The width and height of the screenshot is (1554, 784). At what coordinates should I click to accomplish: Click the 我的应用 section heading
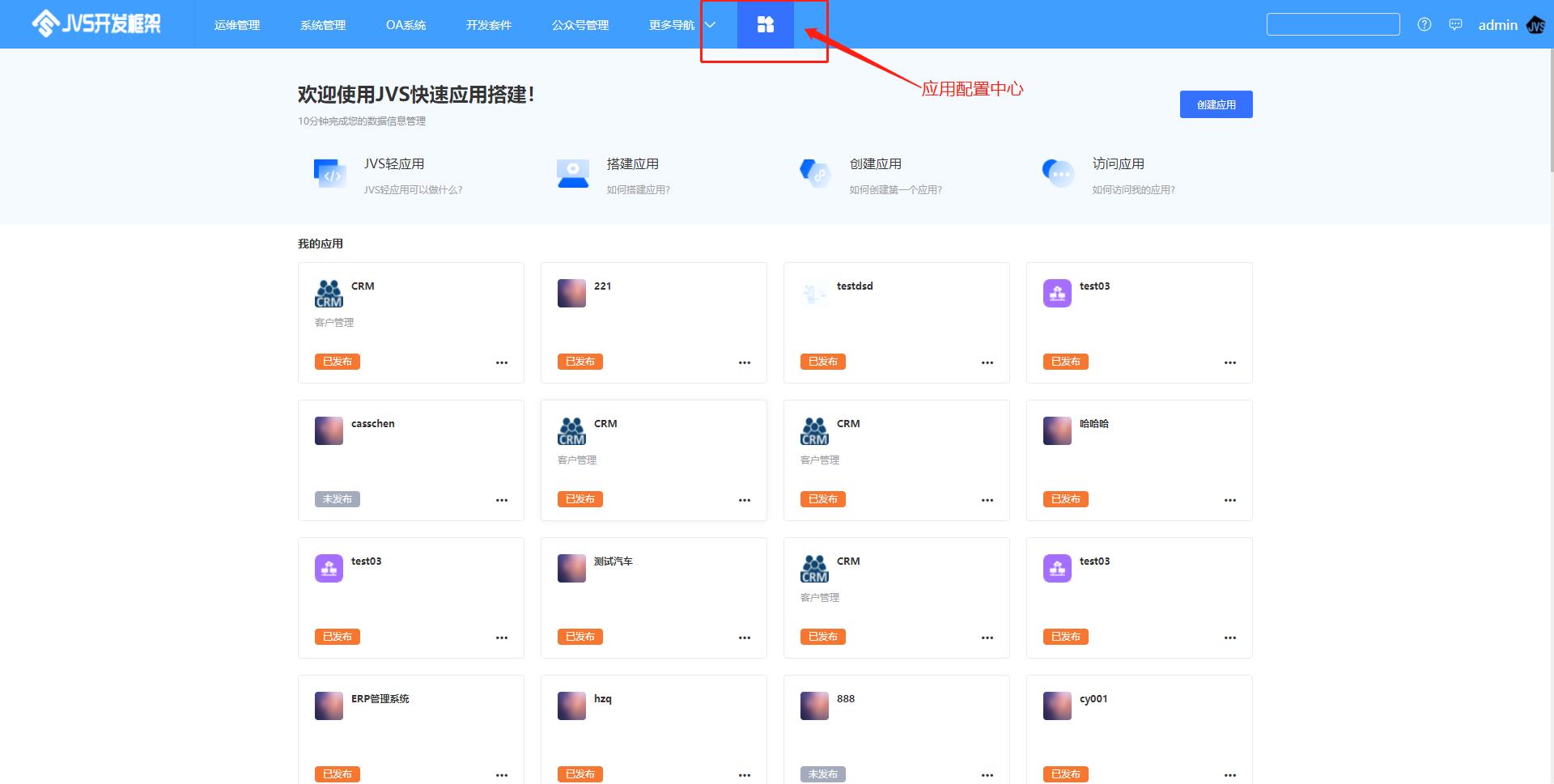click(x=321, y=244)
